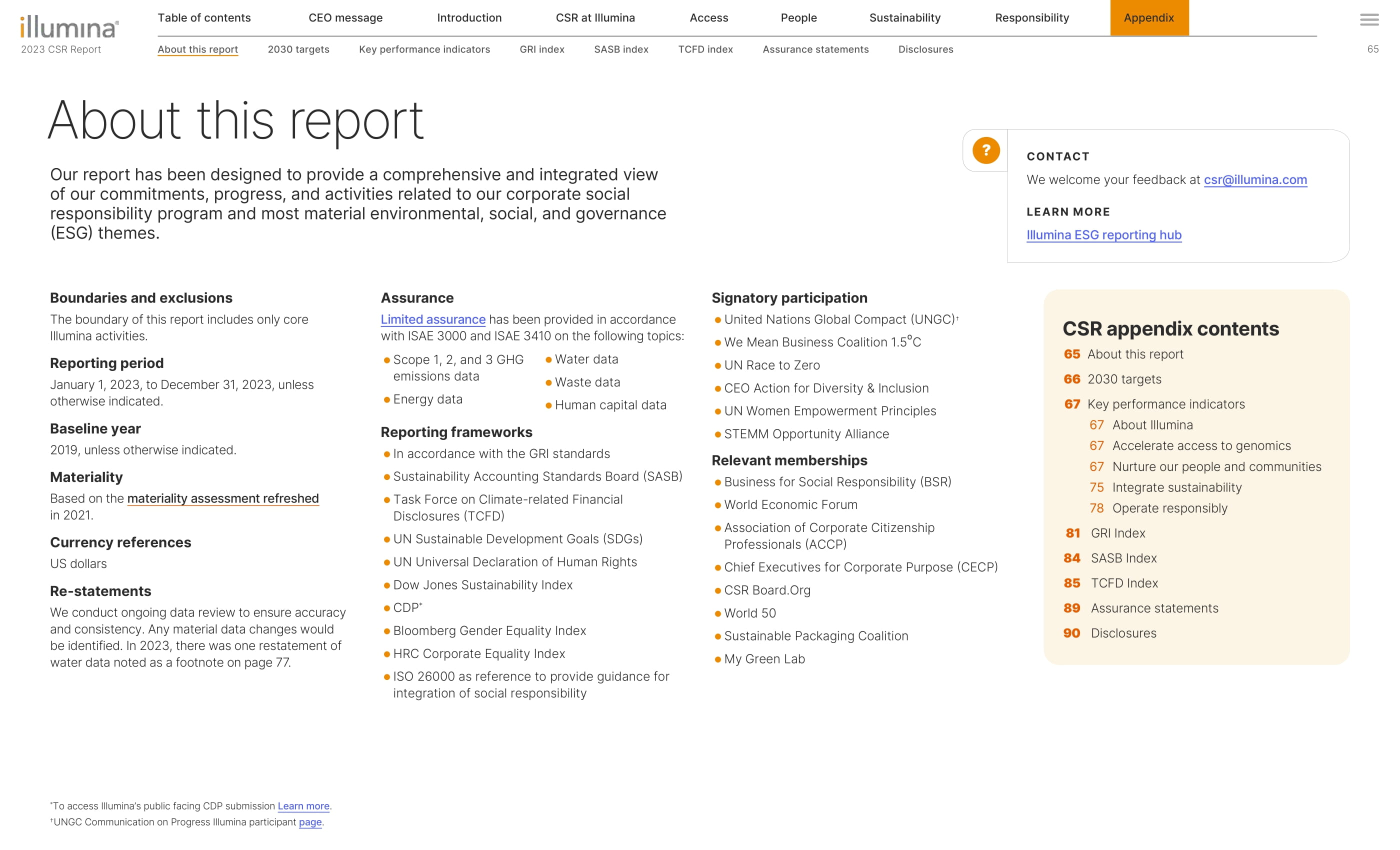Image resolution: width=1400 pixels, height=850 pixels.
Task: Open the Illumina ESG reporting hub link
Action: 1103,234
